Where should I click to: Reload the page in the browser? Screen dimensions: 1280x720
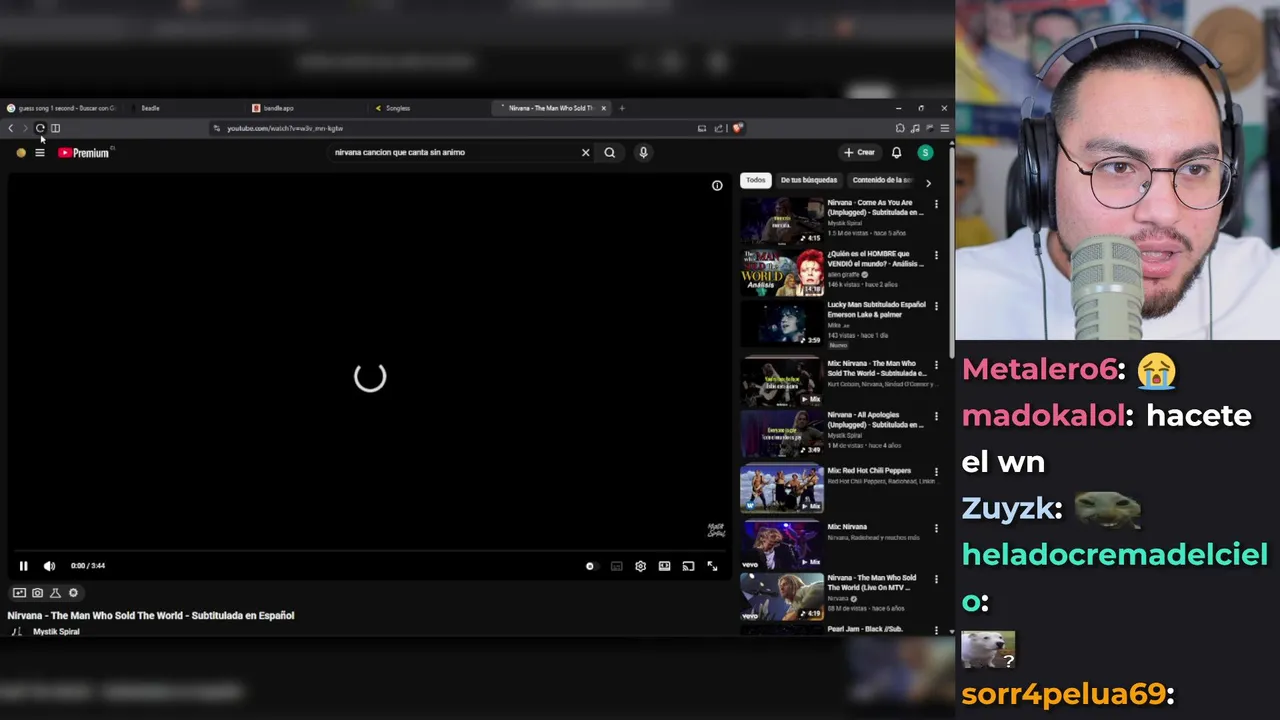pos(40,128)
